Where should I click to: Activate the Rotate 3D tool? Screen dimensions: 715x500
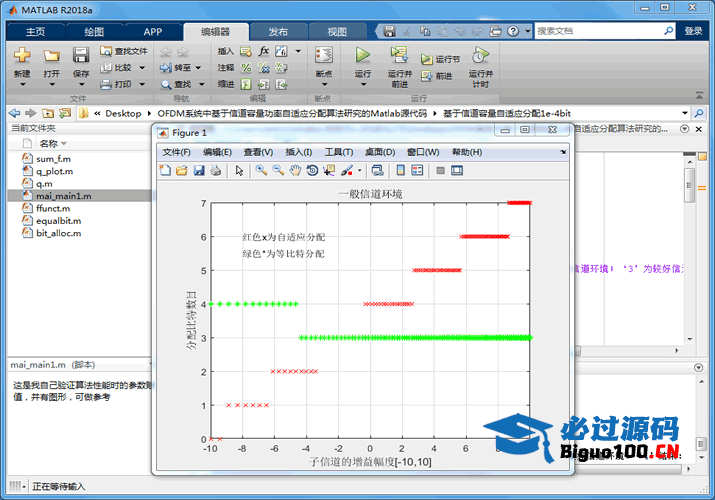(x=312, y=171)
